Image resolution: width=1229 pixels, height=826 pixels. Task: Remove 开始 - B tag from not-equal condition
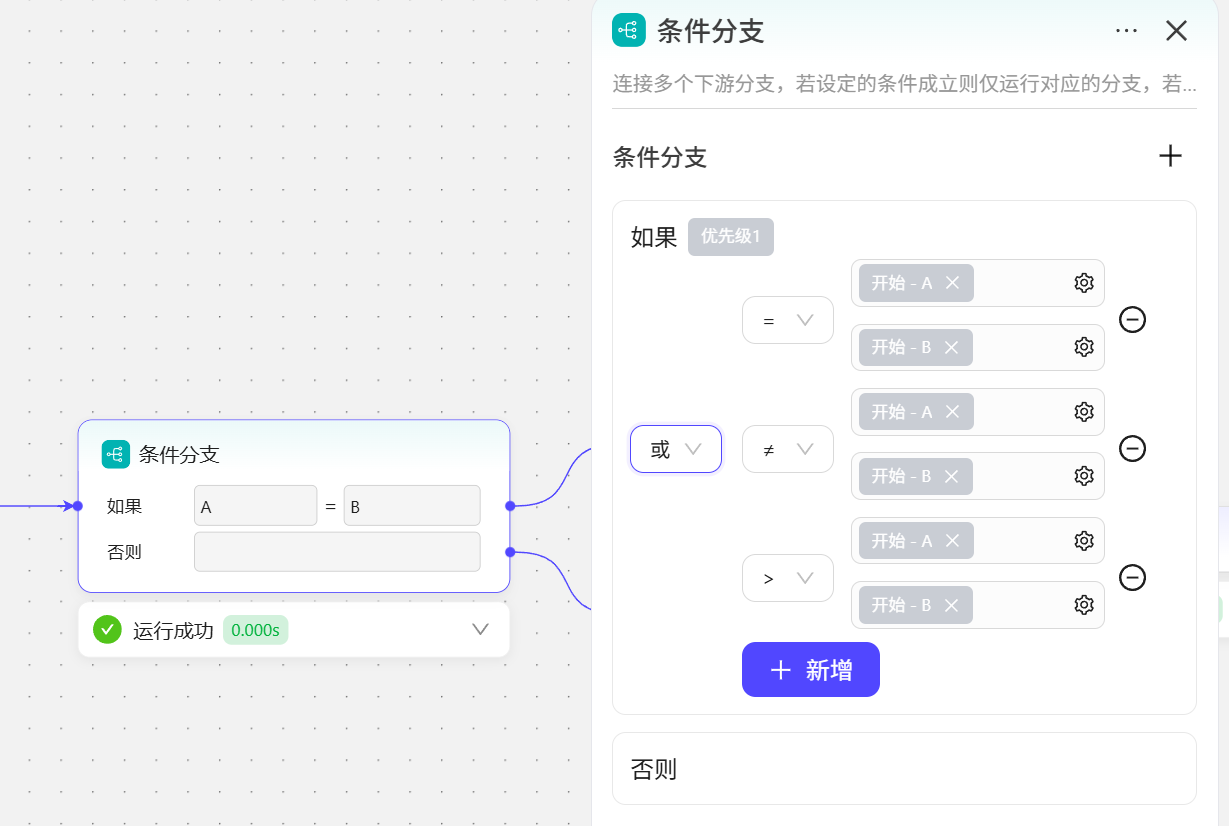tap(951, 476)
